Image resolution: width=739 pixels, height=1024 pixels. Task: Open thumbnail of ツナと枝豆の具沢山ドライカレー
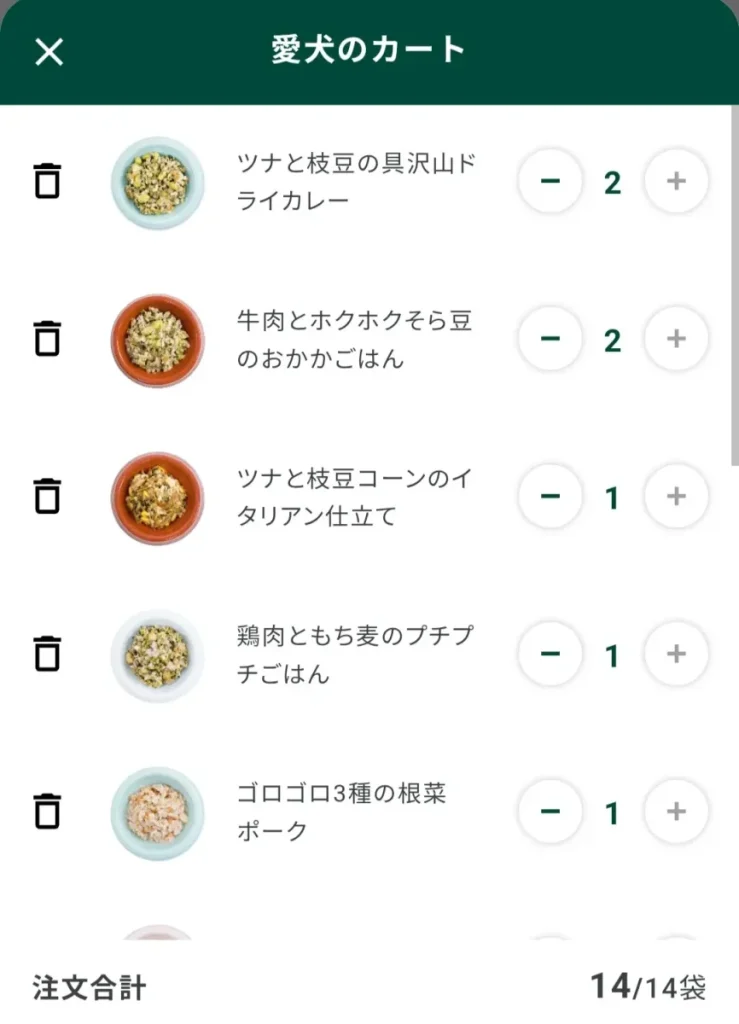coord(157,183)
